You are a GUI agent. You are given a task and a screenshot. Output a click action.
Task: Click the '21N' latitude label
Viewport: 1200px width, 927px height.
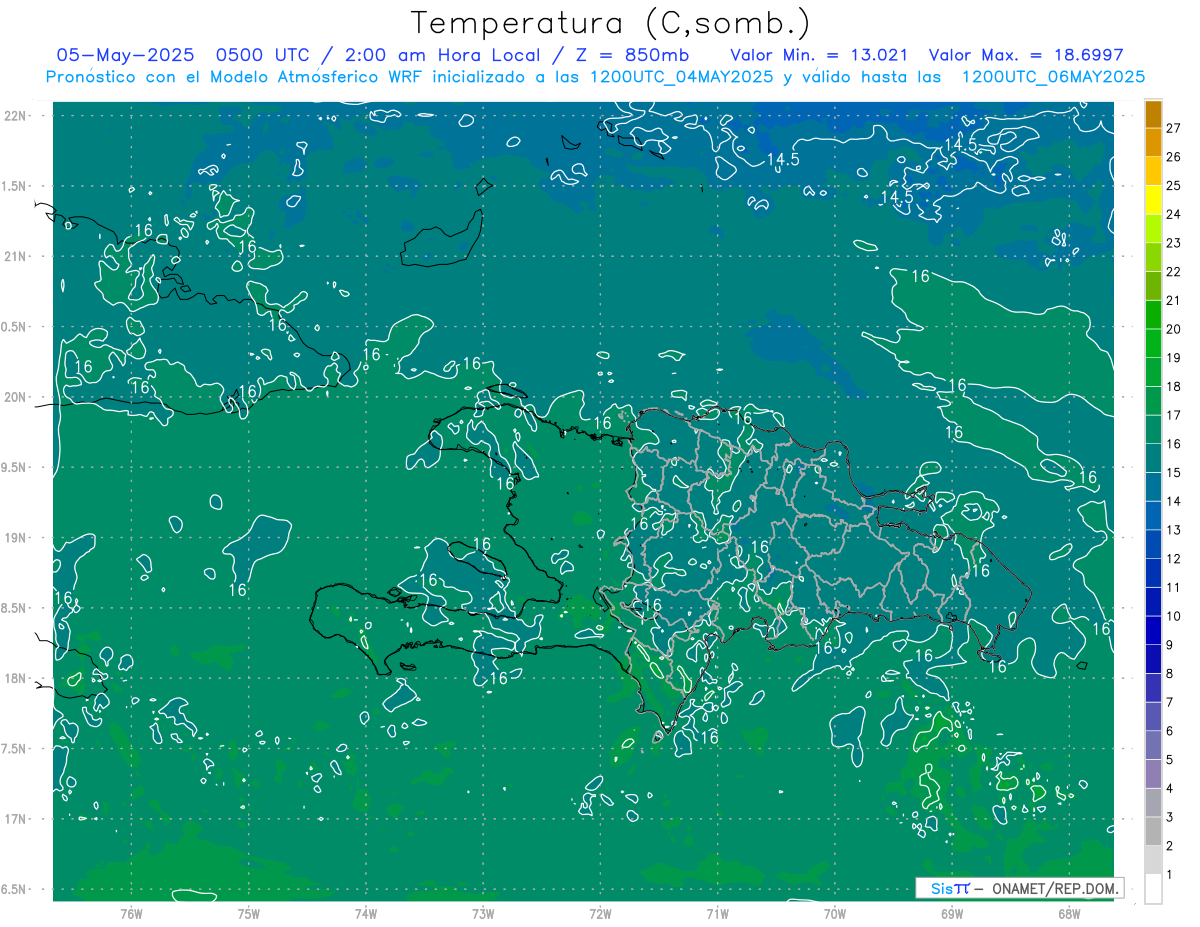[x=16, y=256]
